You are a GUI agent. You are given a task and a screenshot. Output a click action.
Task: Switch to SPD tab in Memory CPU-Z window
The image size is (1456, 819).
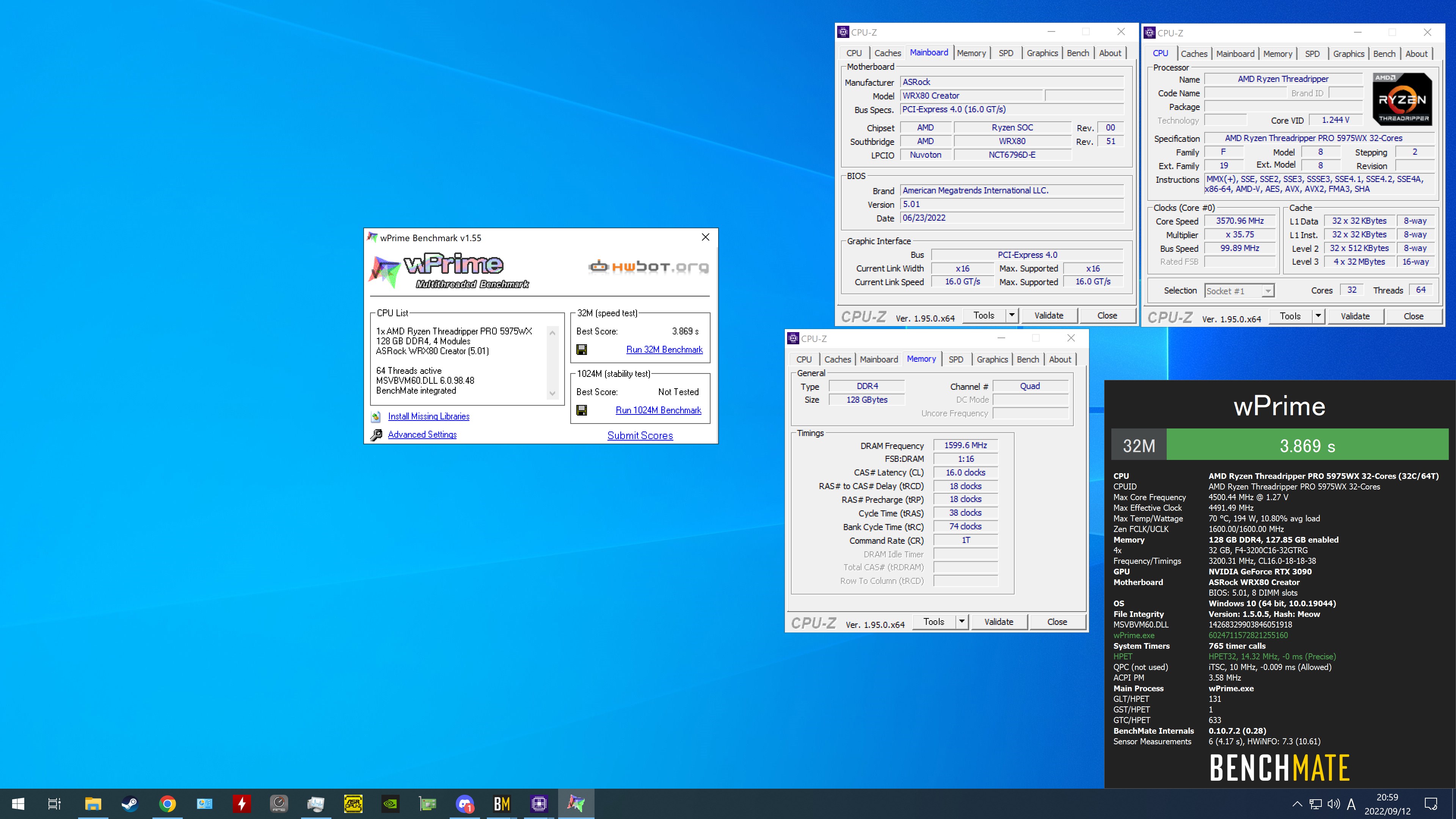956,359
